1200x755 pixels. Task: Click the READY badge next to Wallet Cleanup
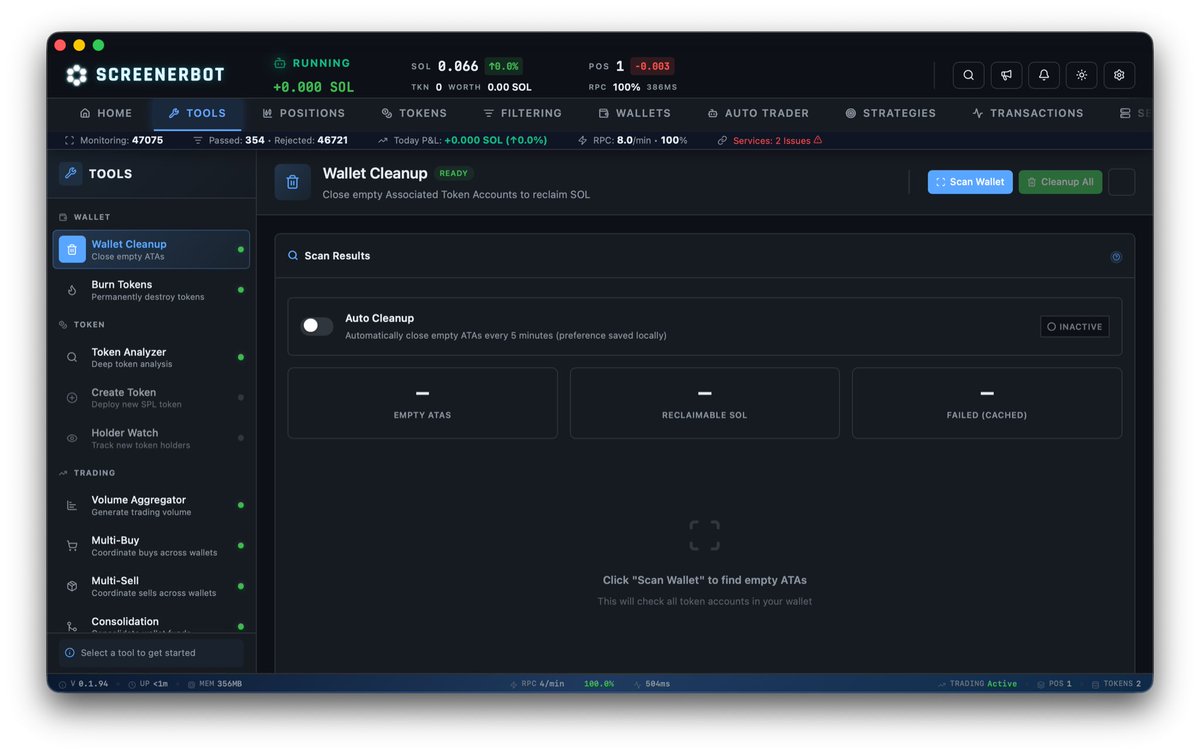coord(453,173)
